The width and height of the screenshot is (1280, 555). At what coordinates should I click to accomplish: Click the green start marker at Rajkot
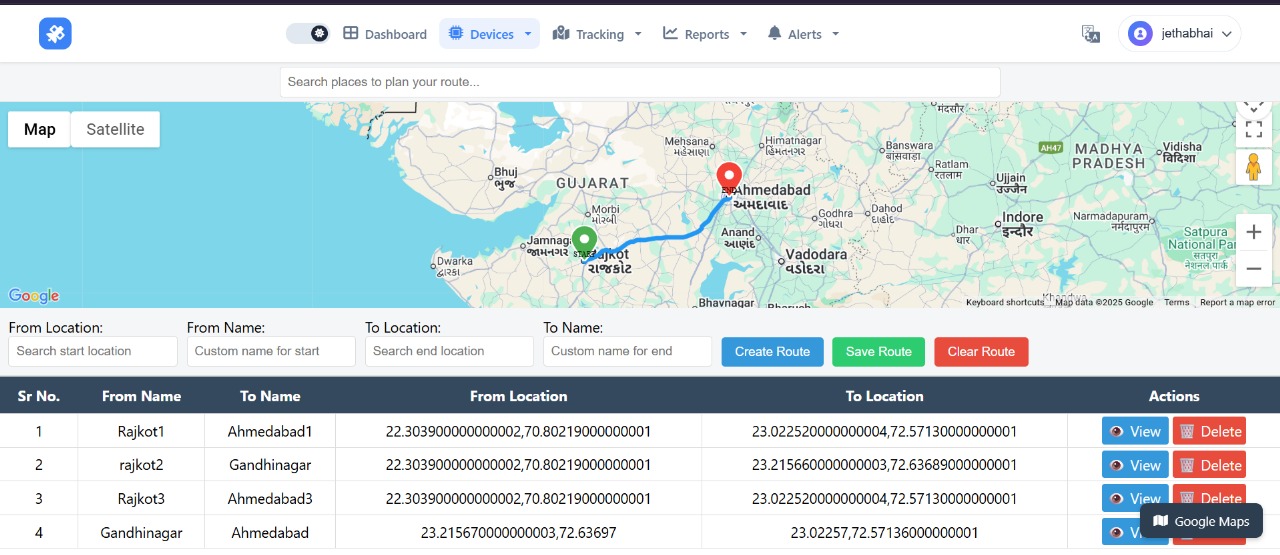584,242
